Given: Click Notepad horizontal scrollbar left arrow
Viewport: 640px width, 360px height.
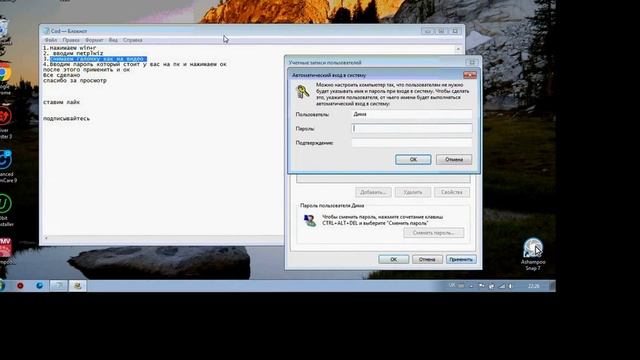Looking at the screenshot, I should [46, 238].
